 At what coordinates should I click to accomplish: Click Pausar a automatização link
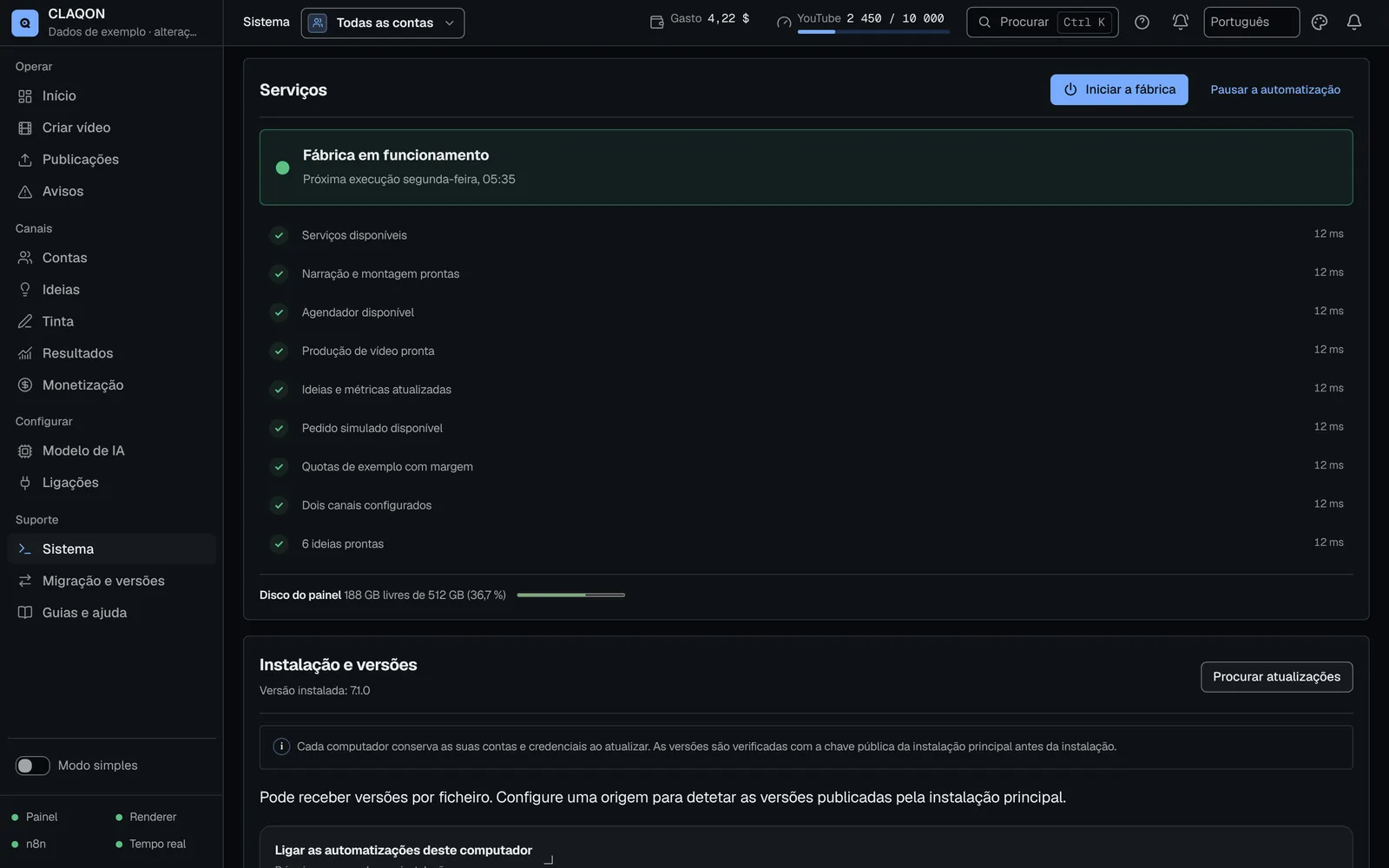(1275, 89)
